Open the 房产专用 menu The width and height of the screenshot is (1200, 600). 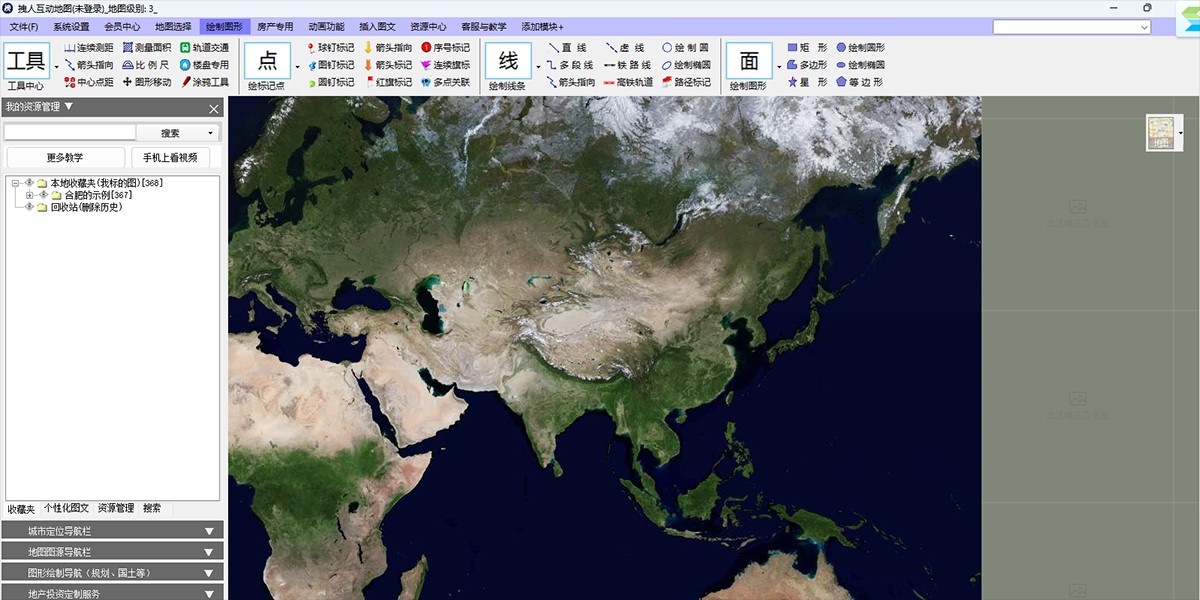[x=274, y=27]
